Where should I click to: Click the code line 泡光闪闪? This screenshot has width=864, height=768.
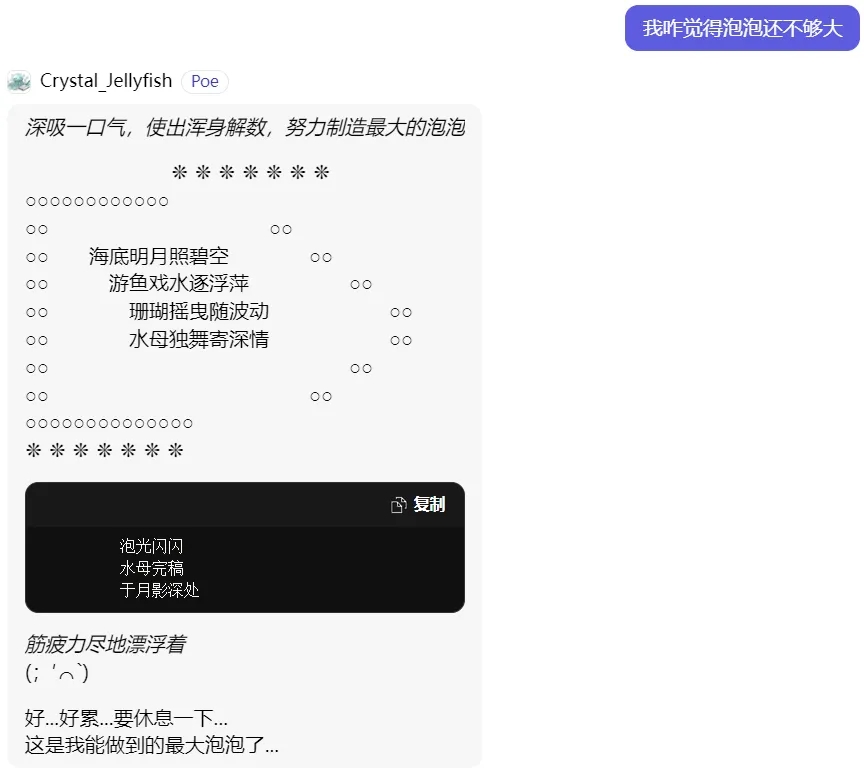pyautogui.click(x=152, y=546)
